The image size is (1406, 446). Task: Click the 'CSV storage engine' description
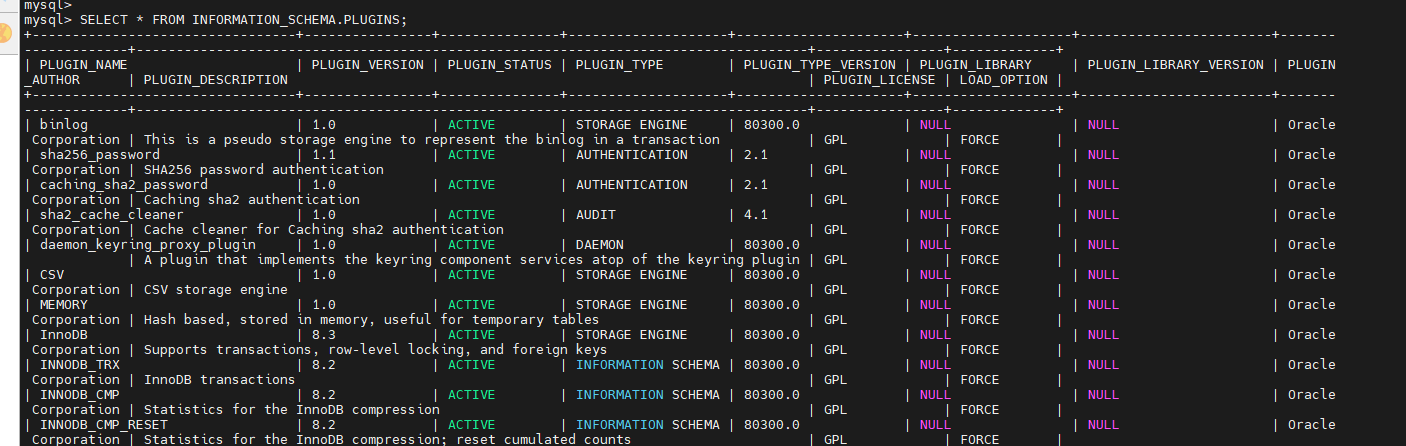(216, 290)
